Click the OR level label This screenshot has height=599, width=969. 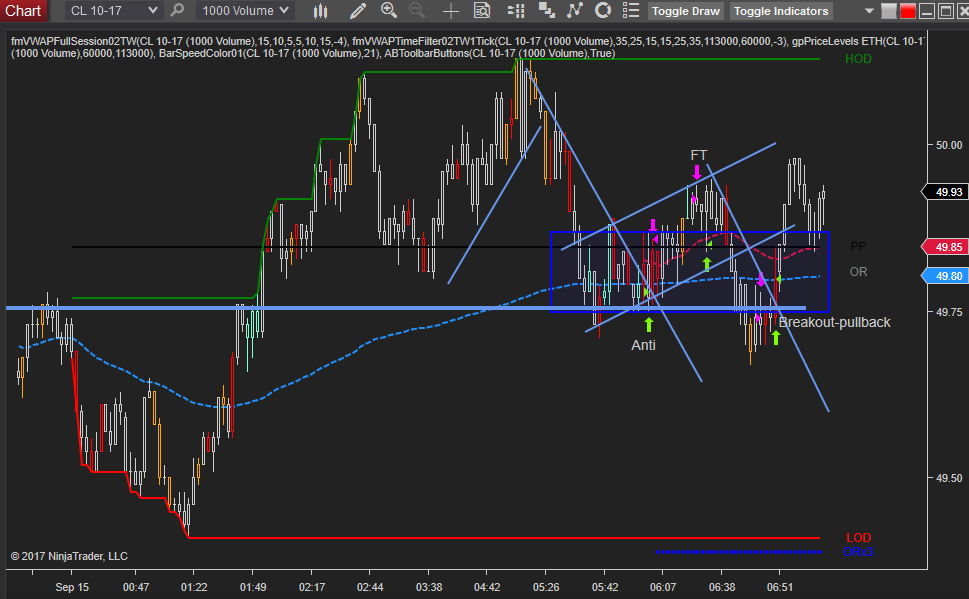[x=858, y=272]
